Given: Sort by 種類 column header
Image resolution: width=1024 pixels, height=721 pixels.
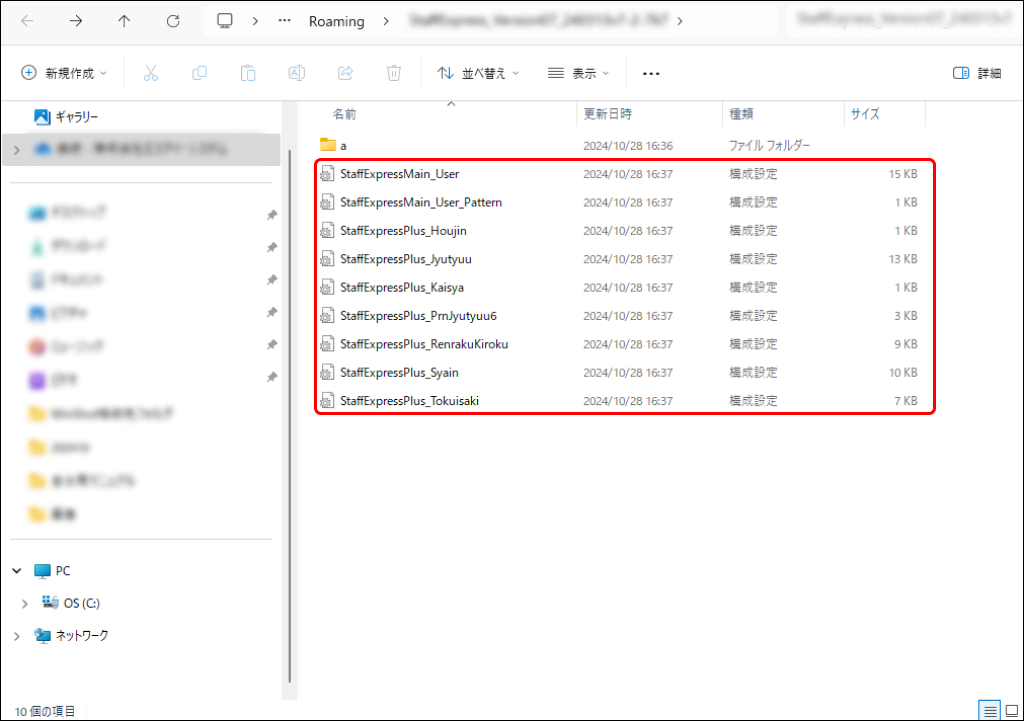Looking at the screenshot, I should click(x=741, y=114).
